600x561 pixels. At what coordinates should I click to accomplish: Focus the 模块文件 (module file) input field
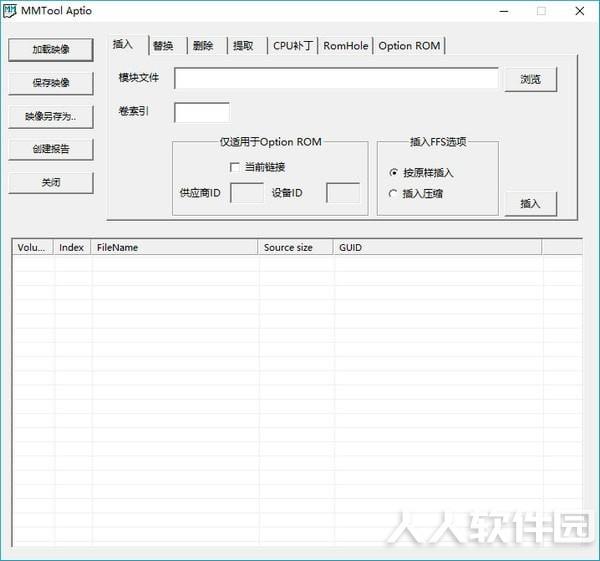[336, 78]
